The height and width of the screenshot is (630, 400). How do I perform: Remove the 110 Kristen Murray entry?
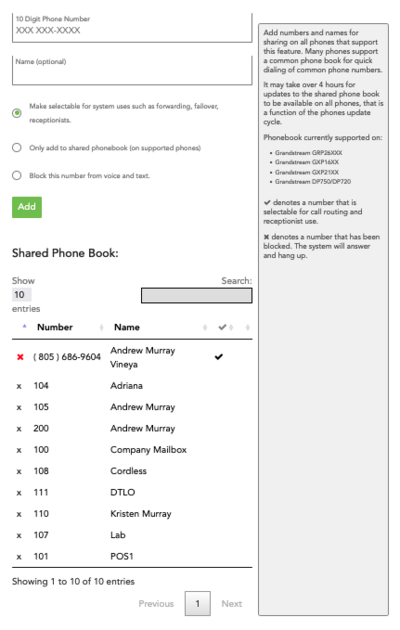pyautogui.click(x=19, y=514)
